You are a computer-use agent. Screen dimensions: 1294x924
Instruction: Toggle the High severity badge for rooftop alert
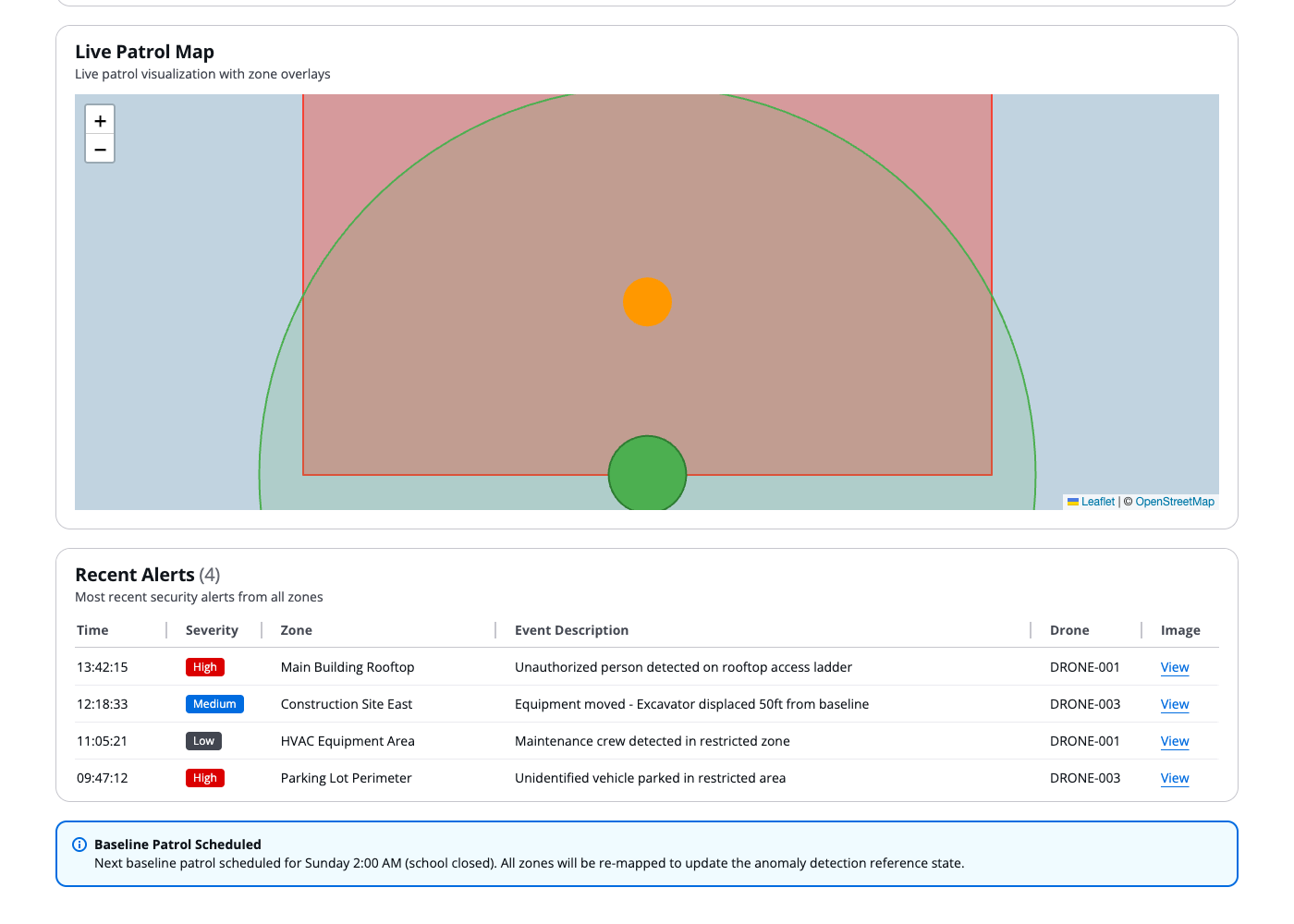(204, 666)
